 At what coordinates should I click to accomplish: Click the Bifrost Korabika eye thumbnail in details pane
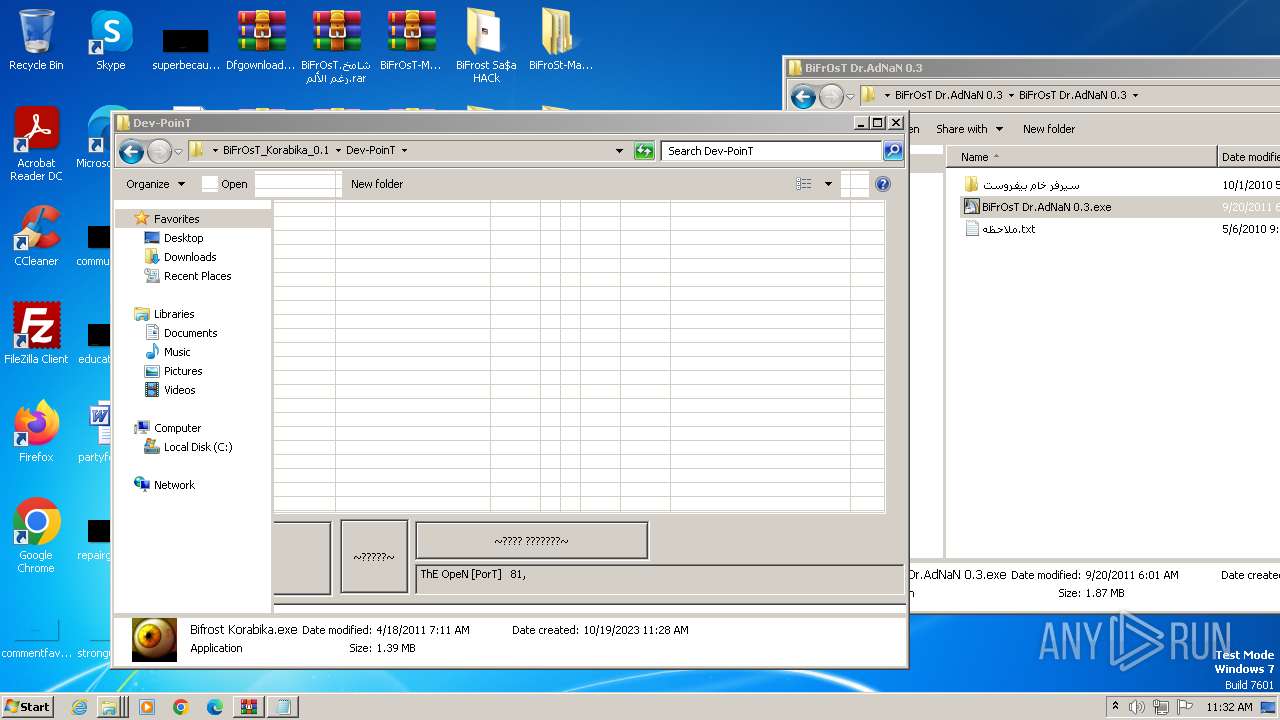(154, 639)
